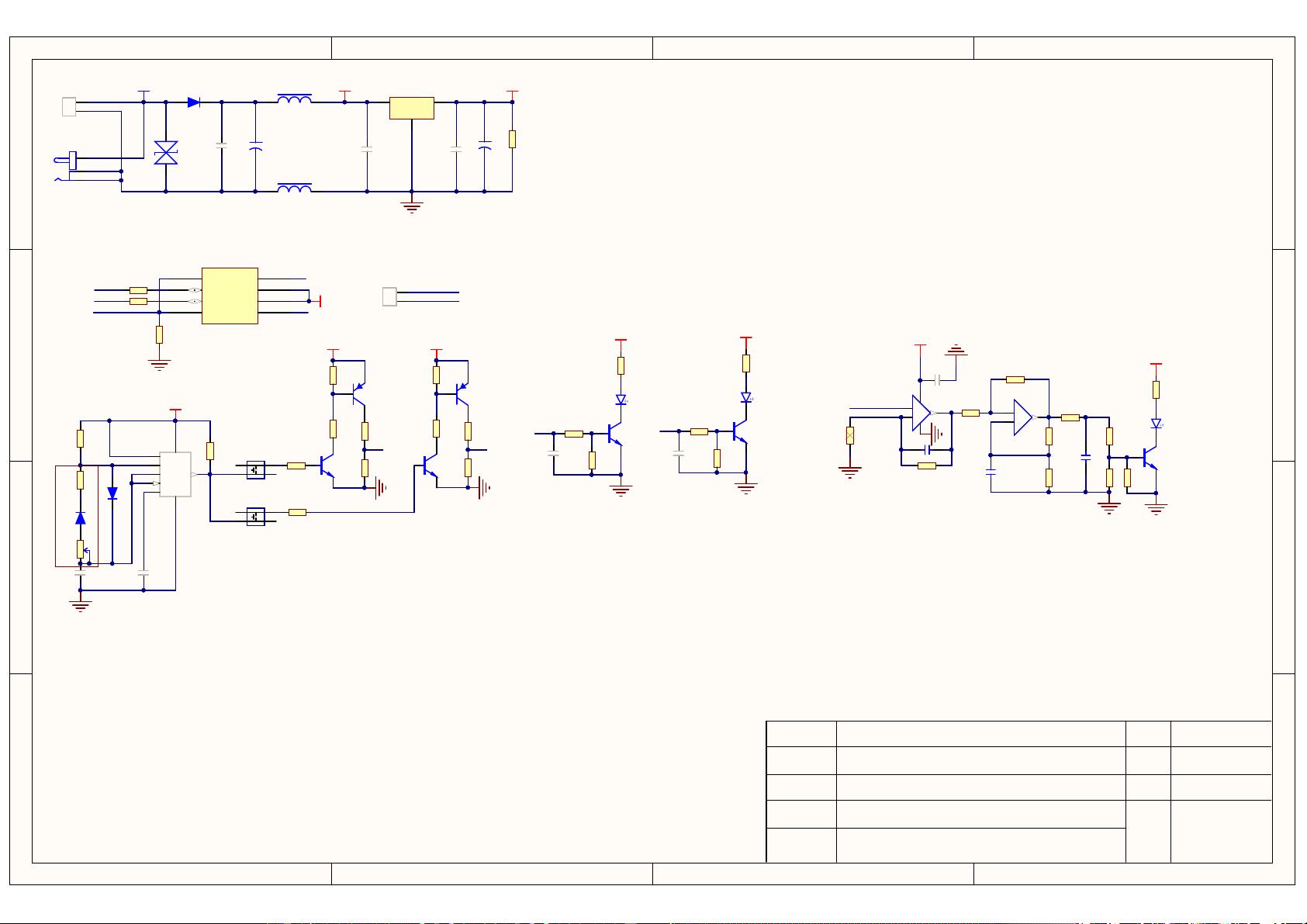Image resolution: width=1307 pixels, height=924 pixels.
Task: Select the bidirectional TVS diode symbol
Action: pos(166,153)
